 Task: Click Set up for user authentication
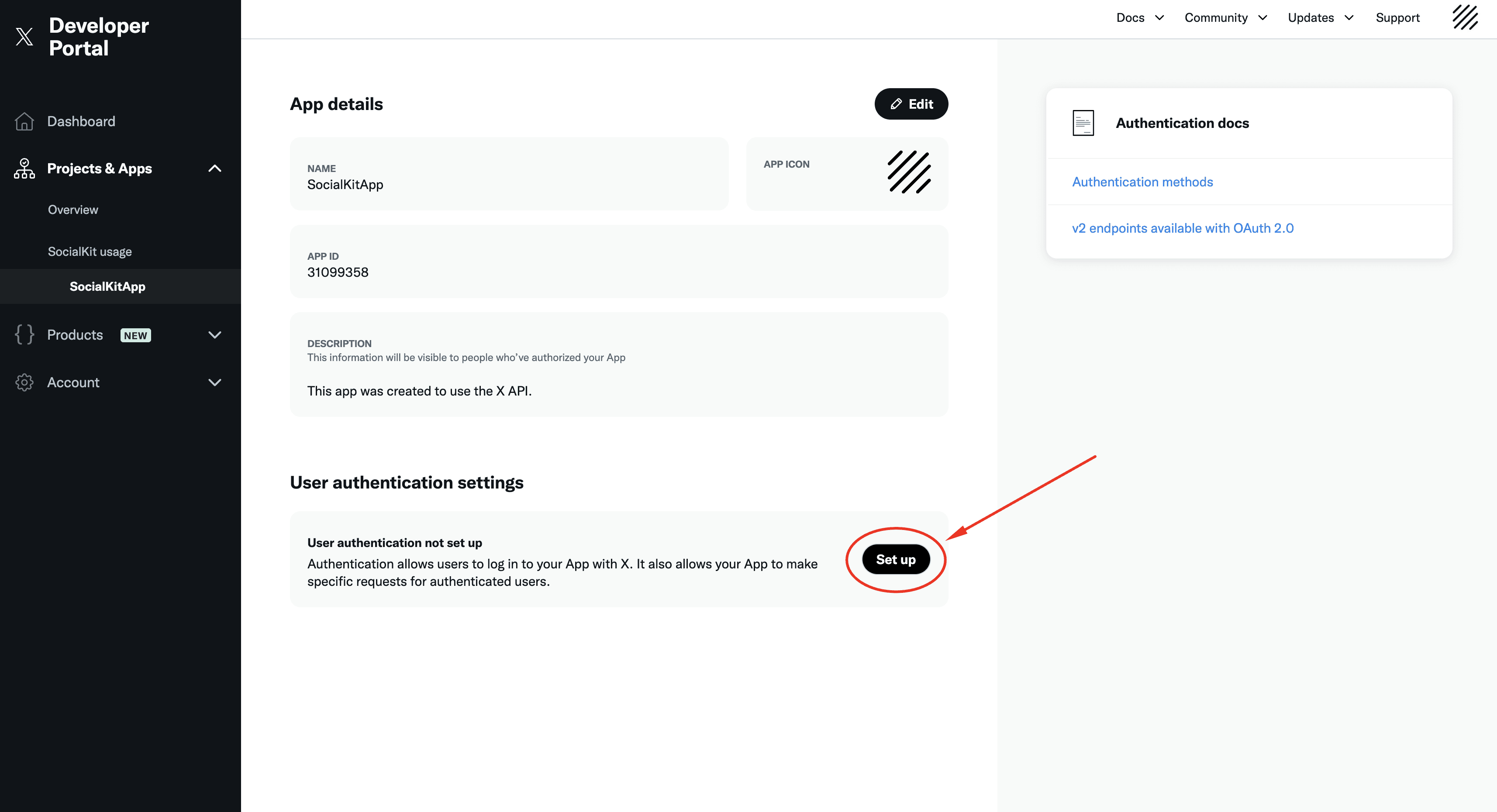896,559
